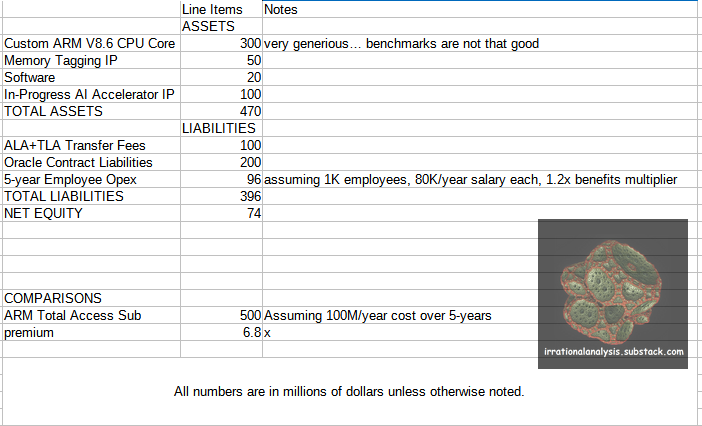Select the 'Line Items' header cell

[x=221, y=9]
